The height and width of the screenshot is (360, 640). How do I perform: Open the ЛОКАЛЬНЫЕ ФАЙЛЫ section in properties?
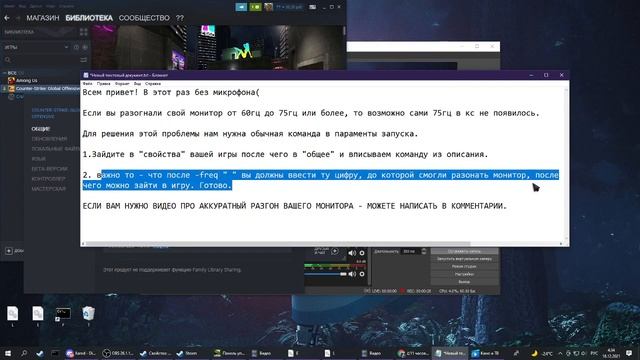[56, 149]
